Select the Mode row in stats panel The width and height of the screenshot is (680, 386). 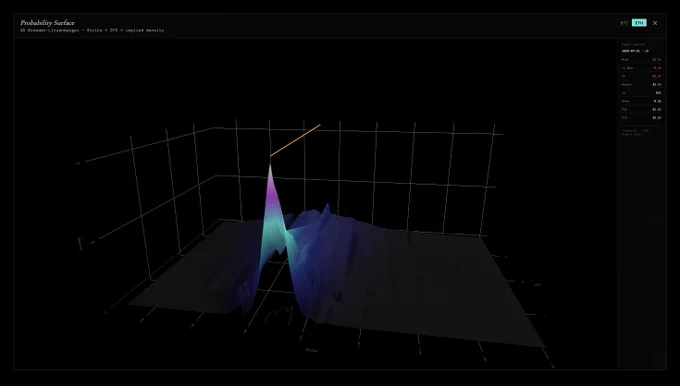pos(641,59)
